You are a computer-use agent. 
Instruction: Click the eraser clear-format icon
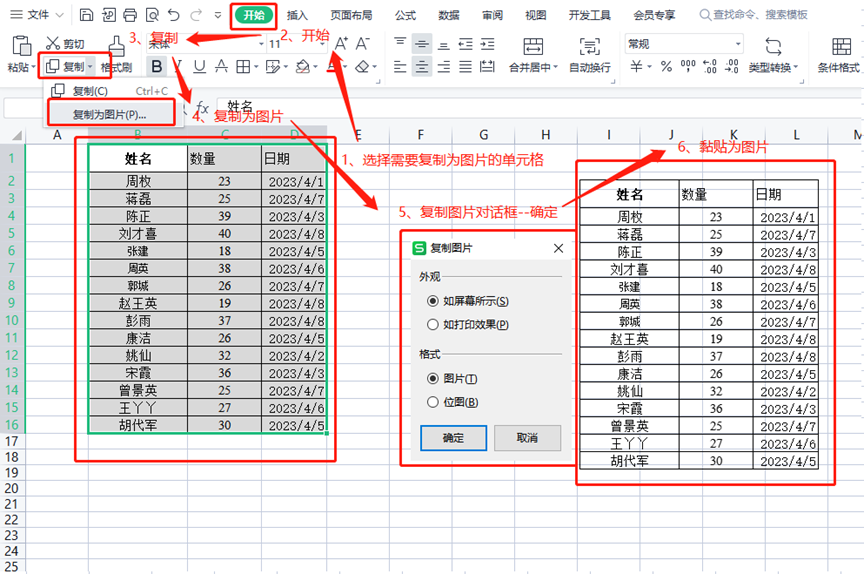pos(362,67)
